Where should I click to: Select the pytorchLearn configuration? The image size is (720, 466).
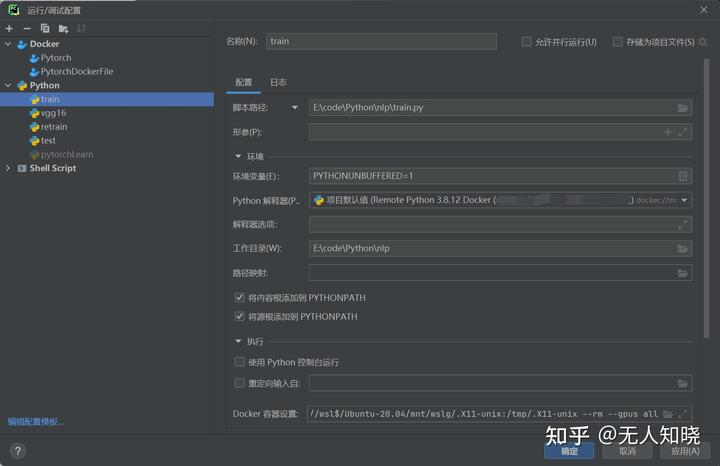[x=67, y=154]
